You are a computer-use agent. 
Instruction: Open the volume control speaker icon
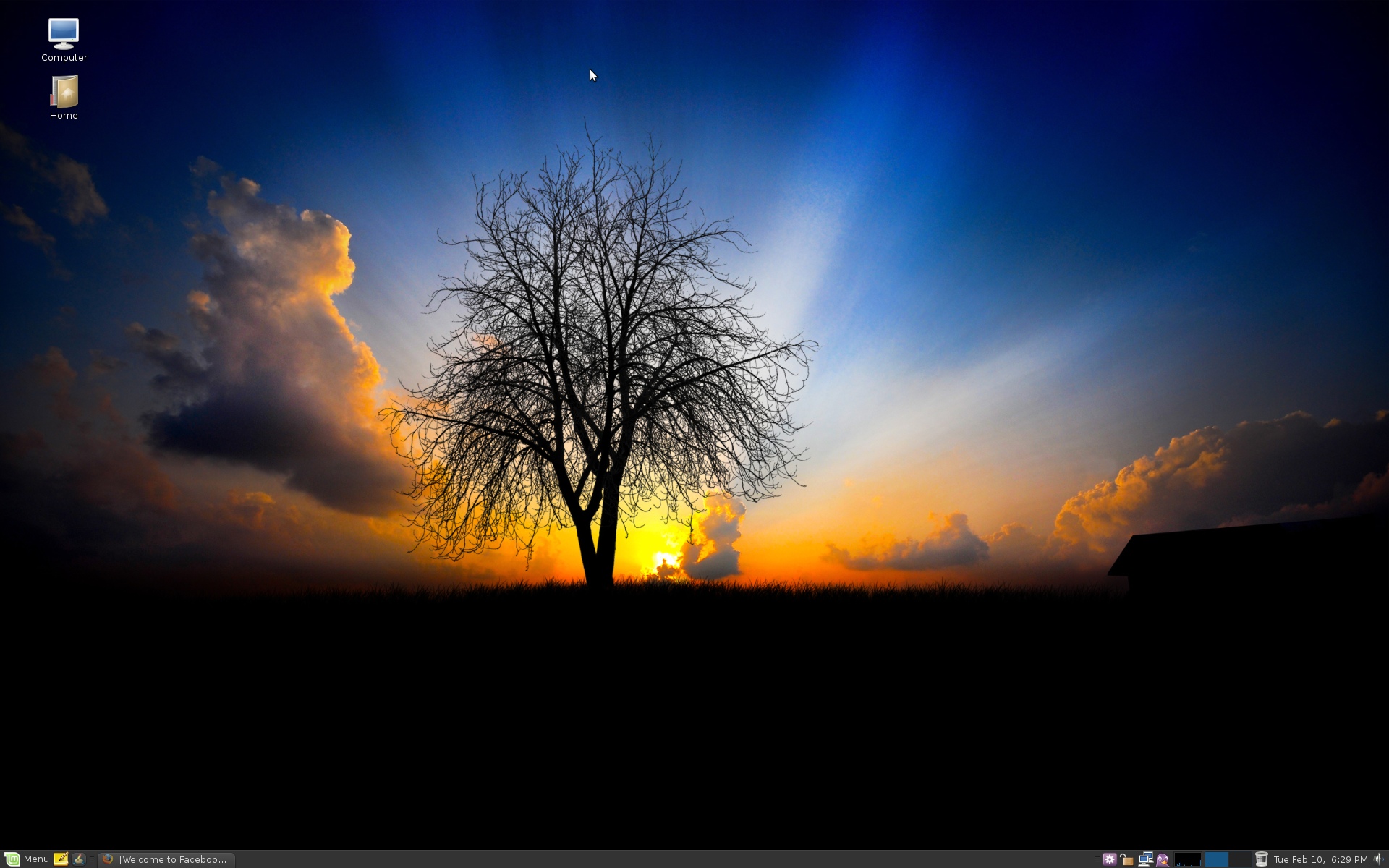1378,859
